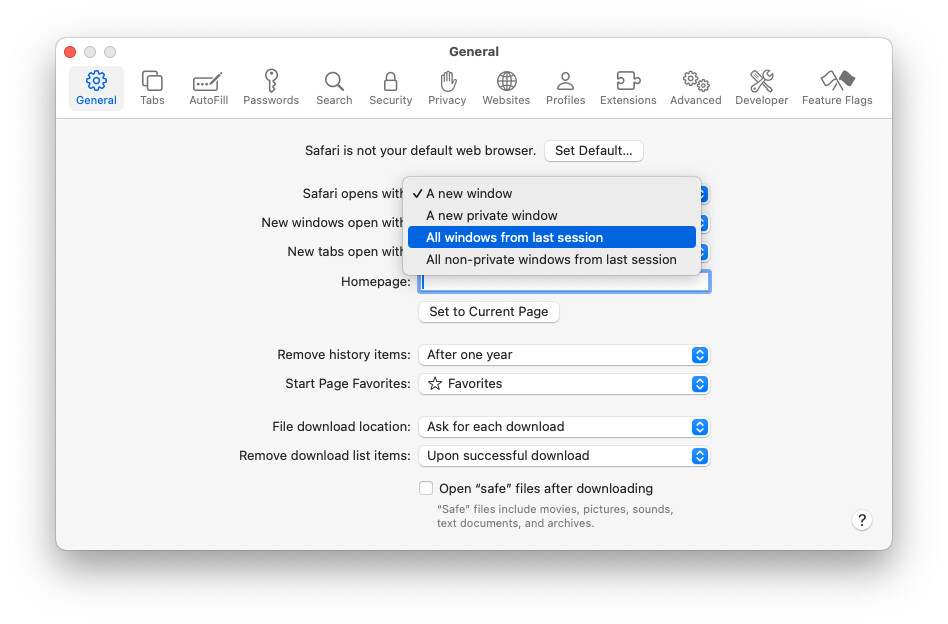The width and height of the screenshot is (948, 624).
Task: Open the Tabs settings pane
Action: pyautogui.click(x=152, y=88)
